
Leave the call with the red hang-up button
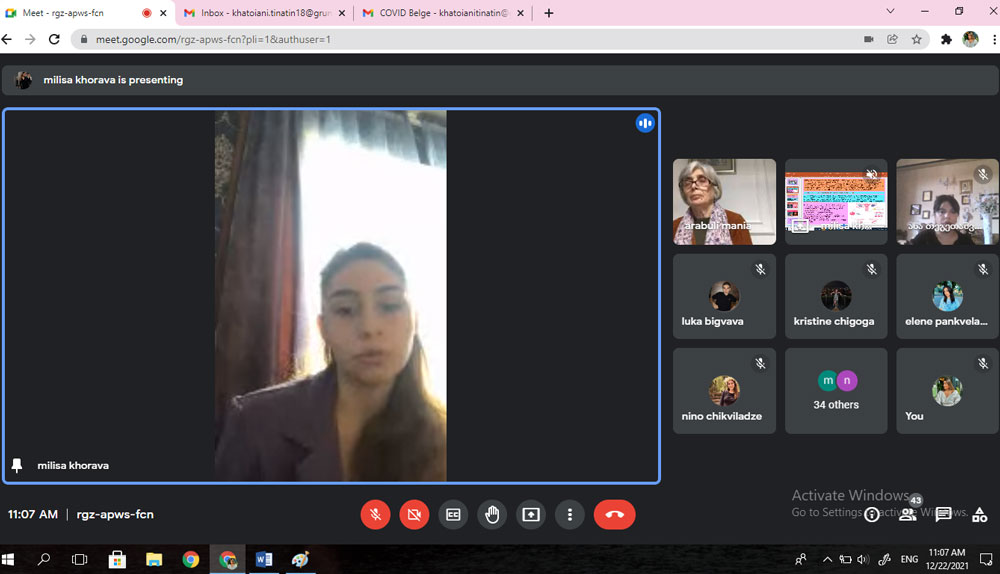click(x=614, y=514)
